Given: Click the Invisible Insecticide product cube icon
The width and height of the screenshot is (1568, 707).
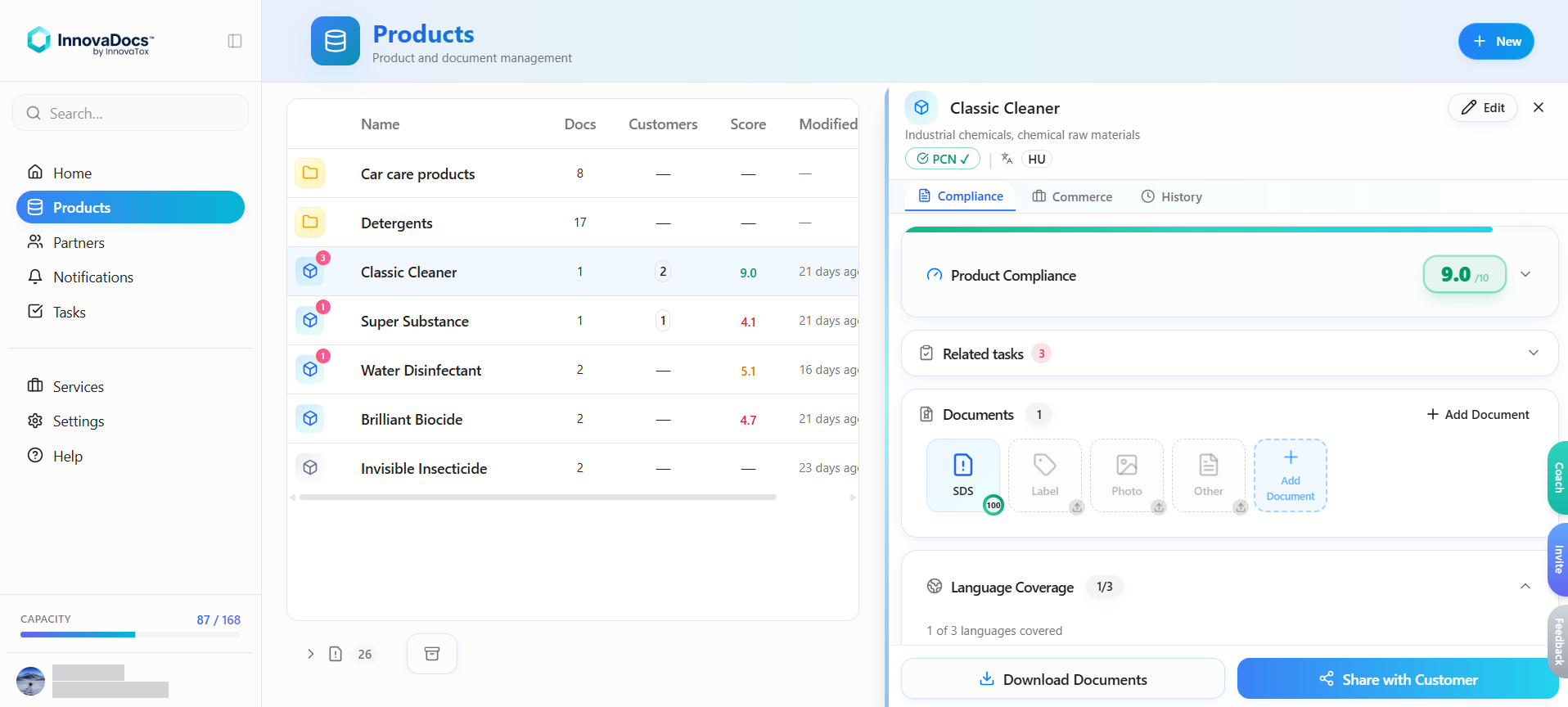Looking at the screenshot, I should 310,467.
